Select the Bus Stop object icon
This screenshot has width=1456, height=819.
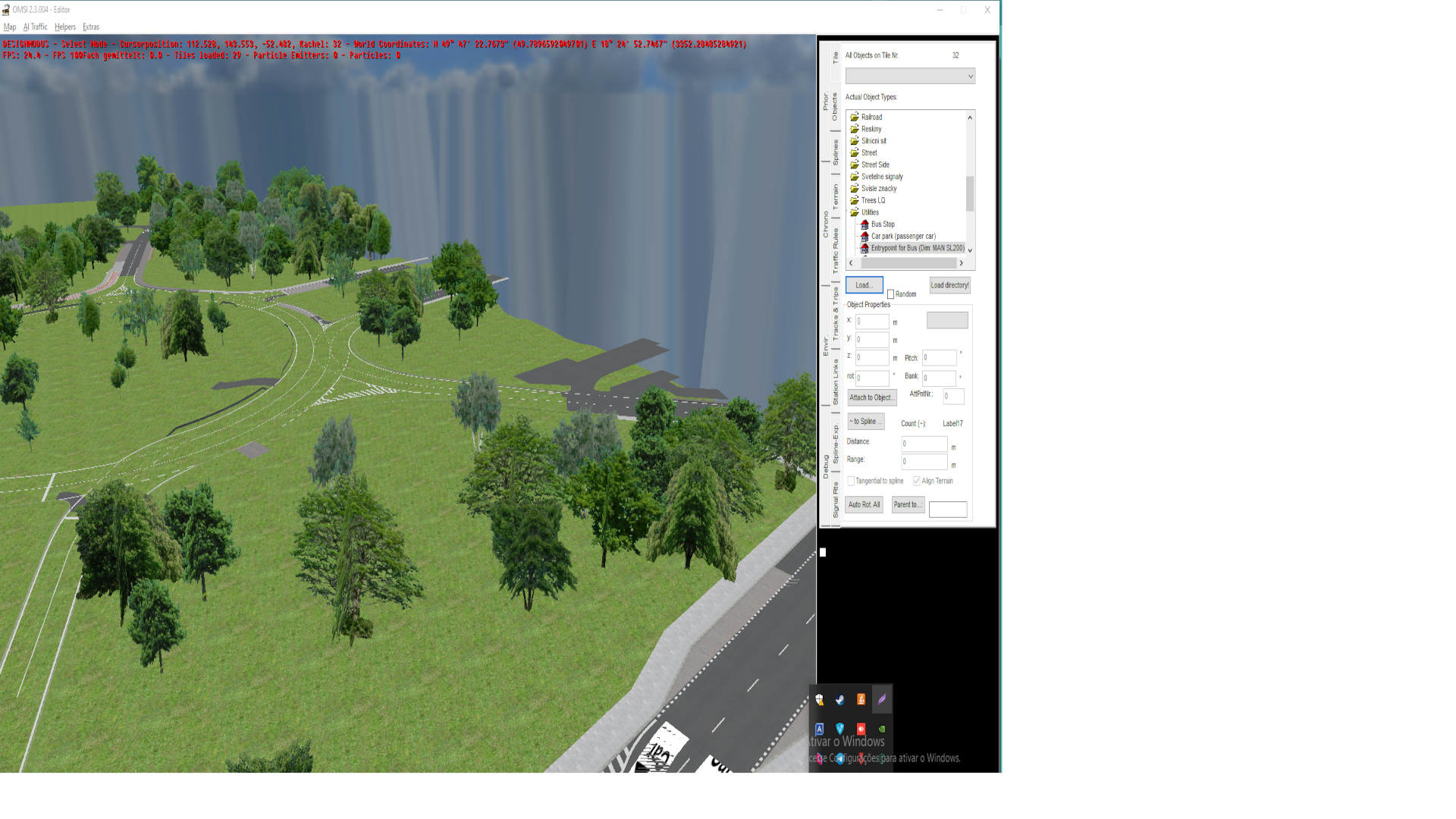[864, 224]
